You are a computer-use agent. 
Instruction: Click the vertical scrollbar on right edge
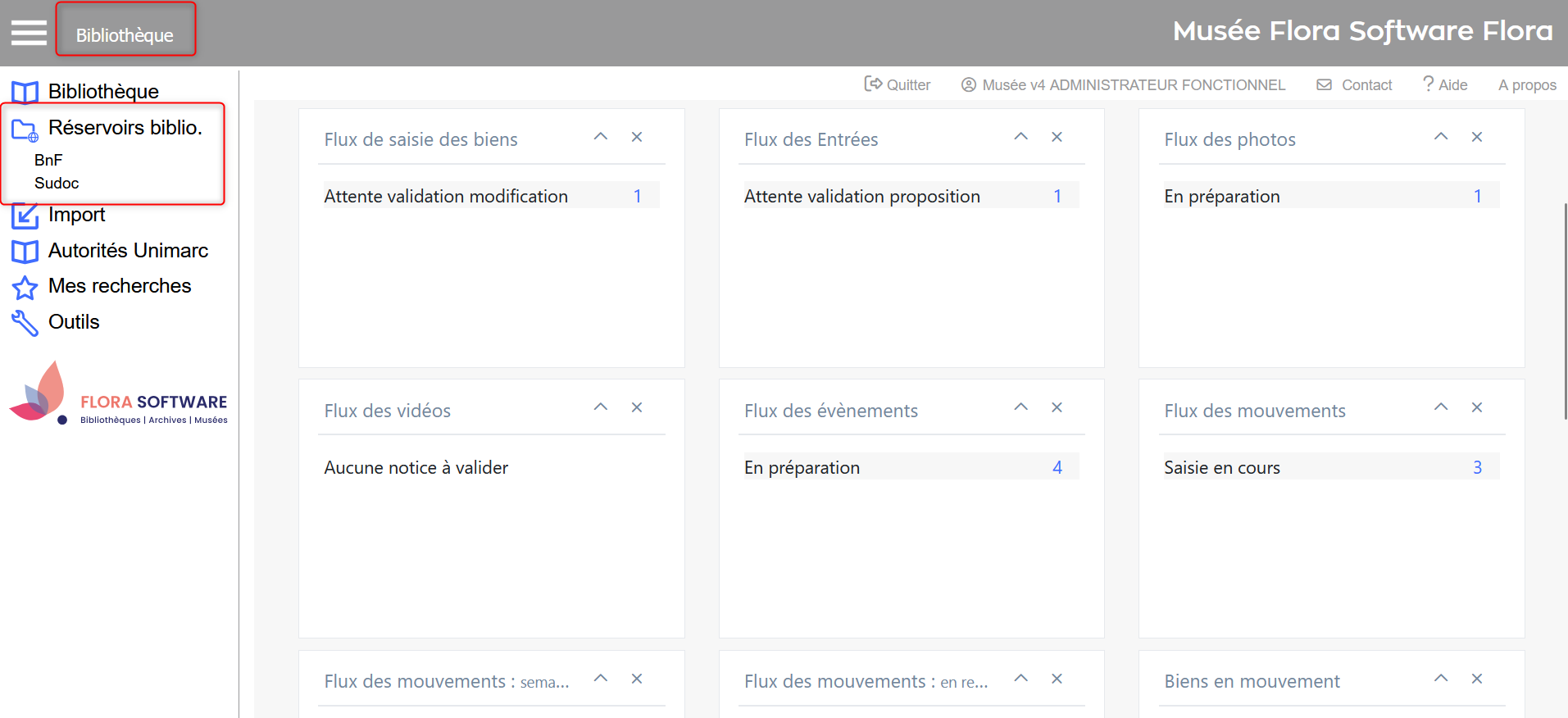[1565, 311]
